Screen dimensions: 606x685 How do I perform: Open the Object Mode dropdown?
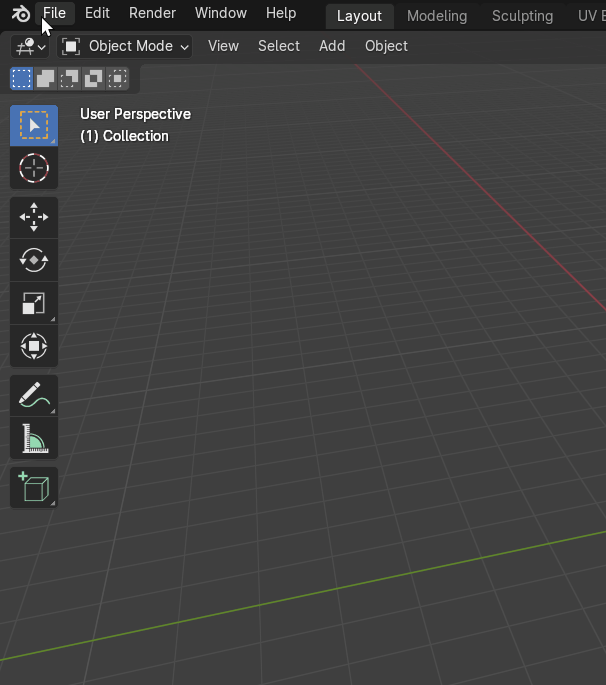tap(125, 46)
